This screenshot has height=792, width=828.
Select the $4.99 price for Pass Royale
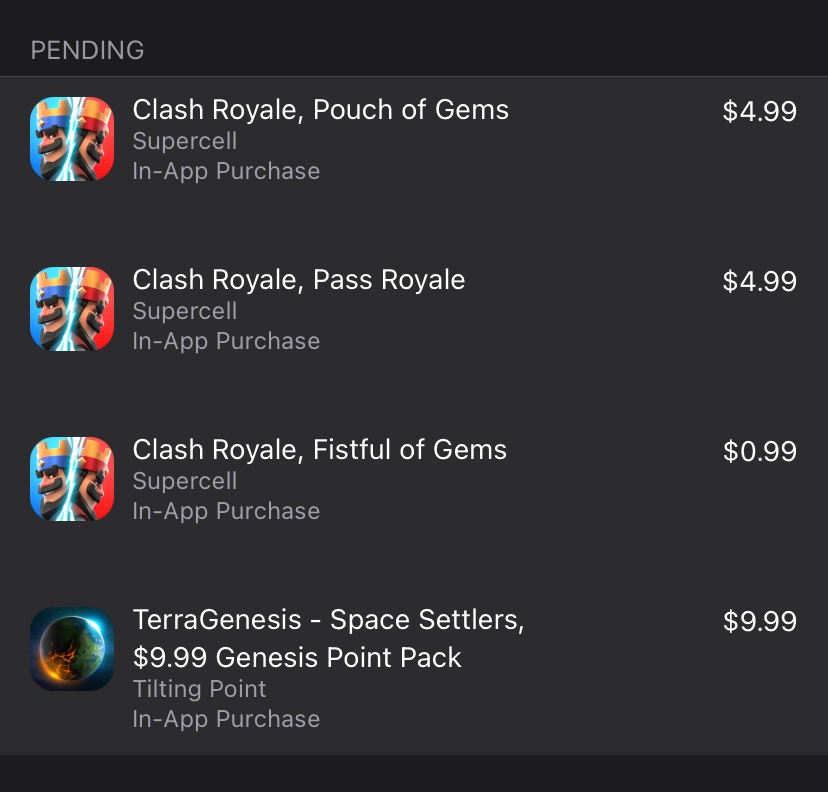pyautogui.click(x=759, y=281)
